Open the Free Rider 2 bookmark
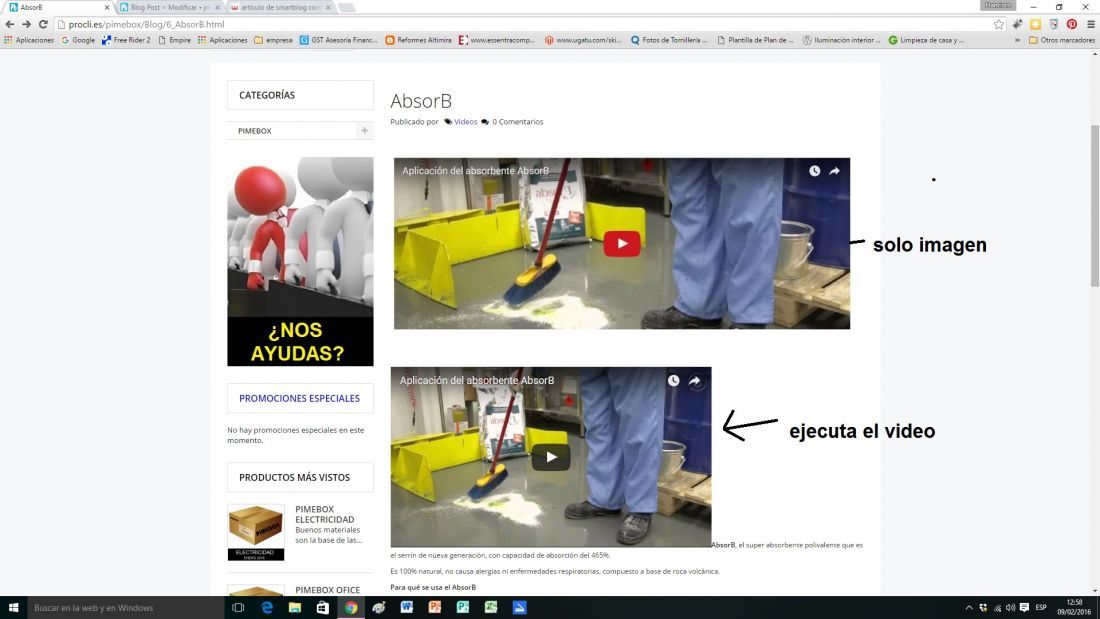Image resolution: width=1100 pixels, height=619 pixels. point(126,40)
